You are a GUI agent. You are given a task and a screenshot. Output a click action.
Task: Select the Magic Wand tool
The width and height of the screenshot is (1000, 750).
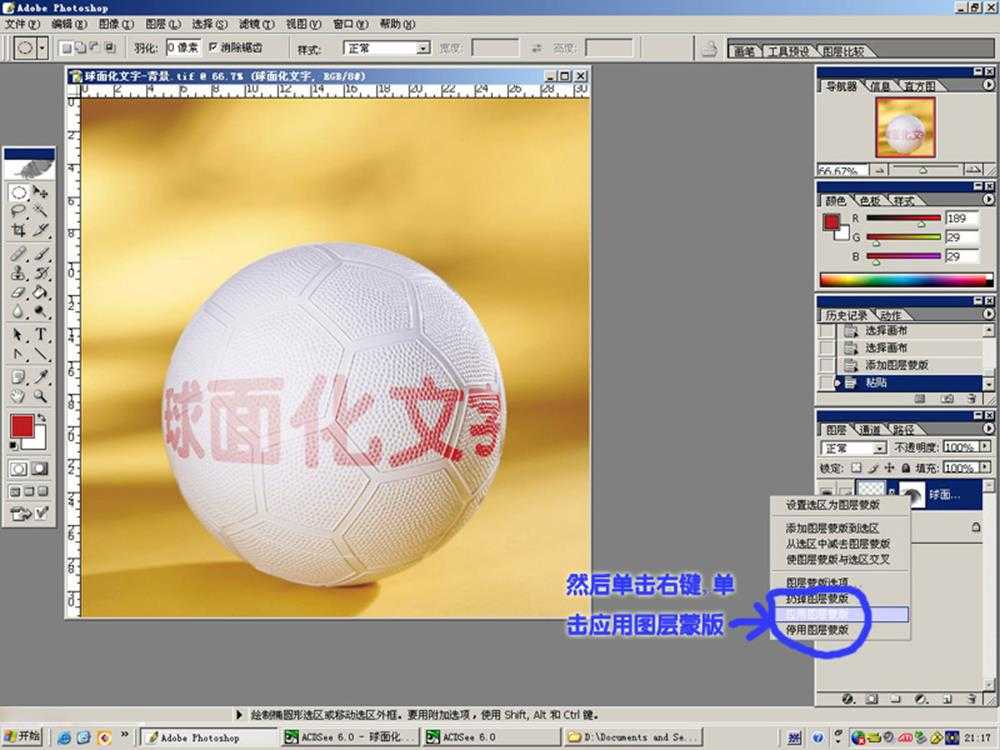point(41,210)
